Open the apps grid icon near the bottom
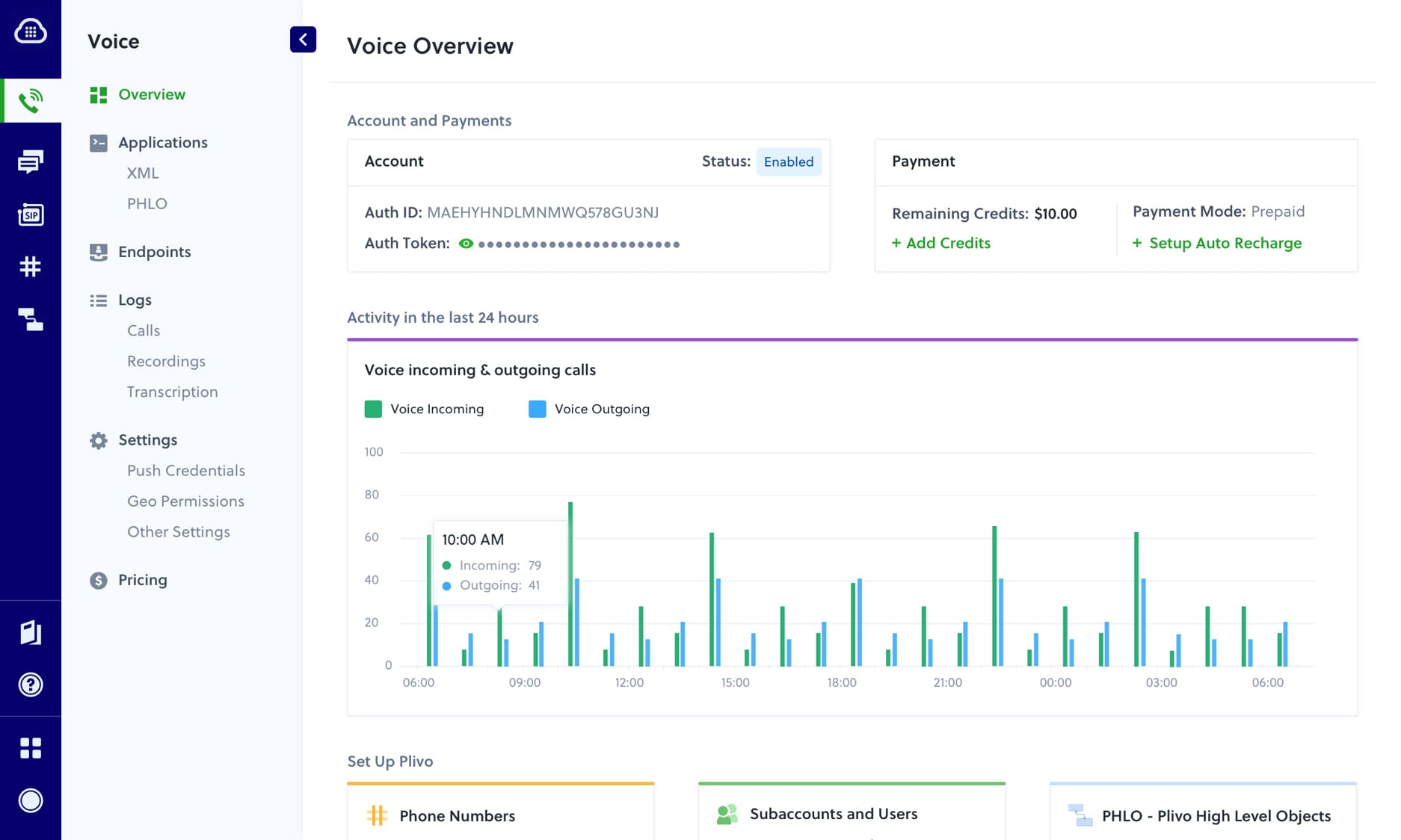The height and width of the screenshot is (840, 1401). (31, 747)
